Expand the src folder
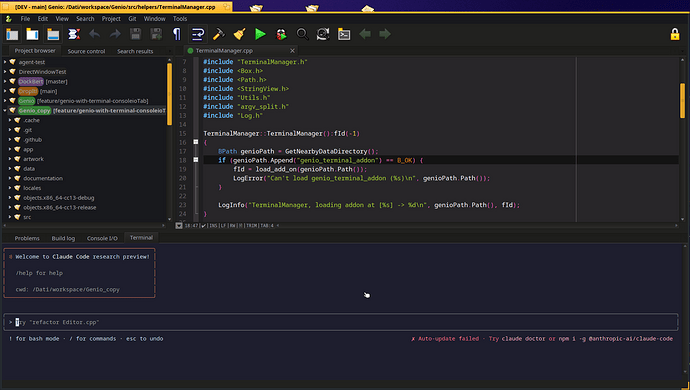The width and height of the screenshot is (690, 390). pos(10,217)
